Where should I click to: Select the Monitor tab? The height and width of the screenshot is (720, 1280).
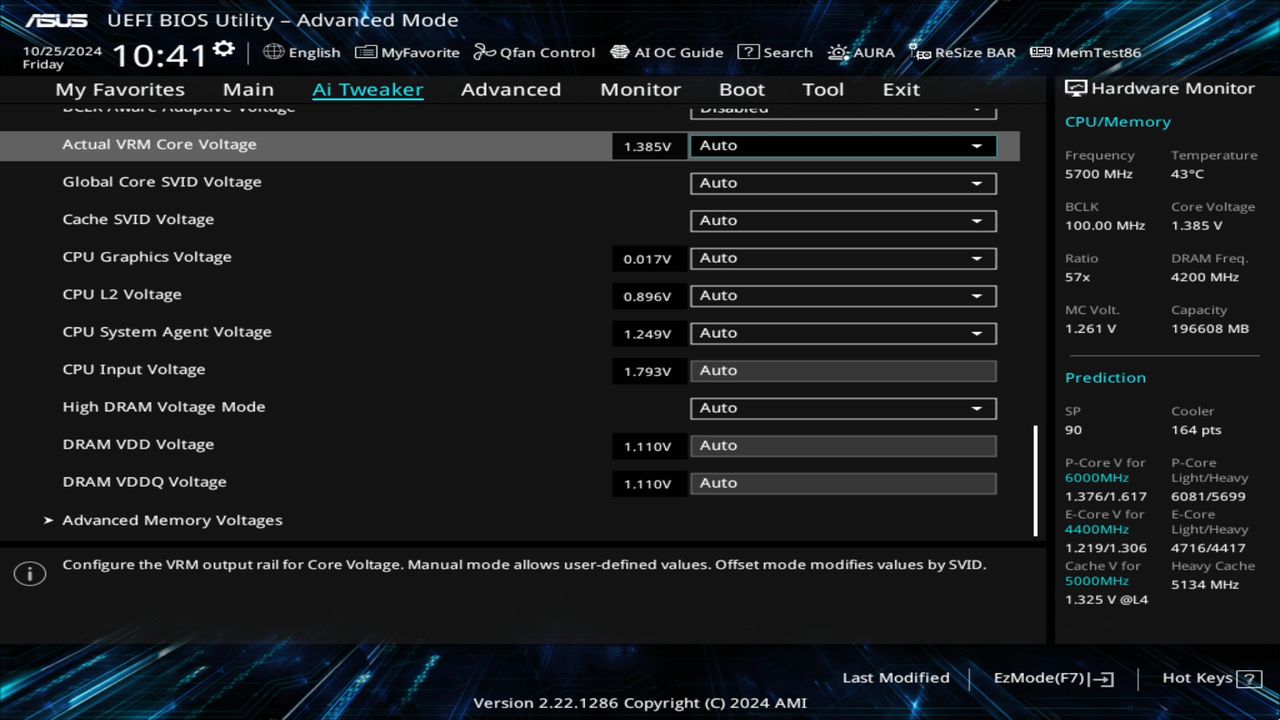coord(640,89)
